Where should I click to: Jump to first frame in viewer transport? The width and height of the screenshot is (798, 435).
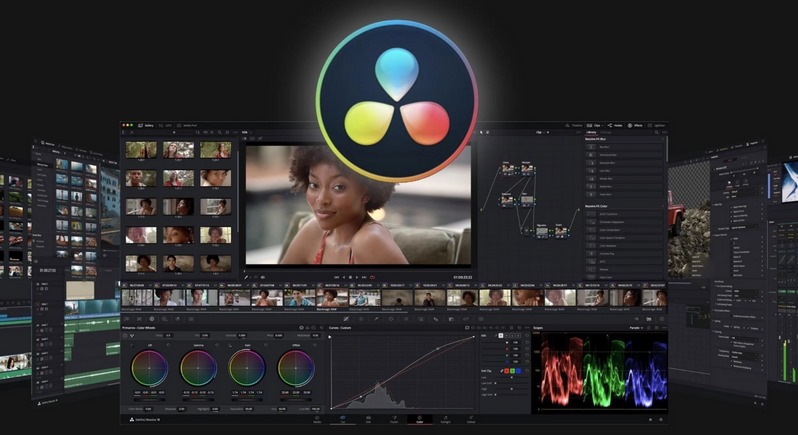click(336, 277)
